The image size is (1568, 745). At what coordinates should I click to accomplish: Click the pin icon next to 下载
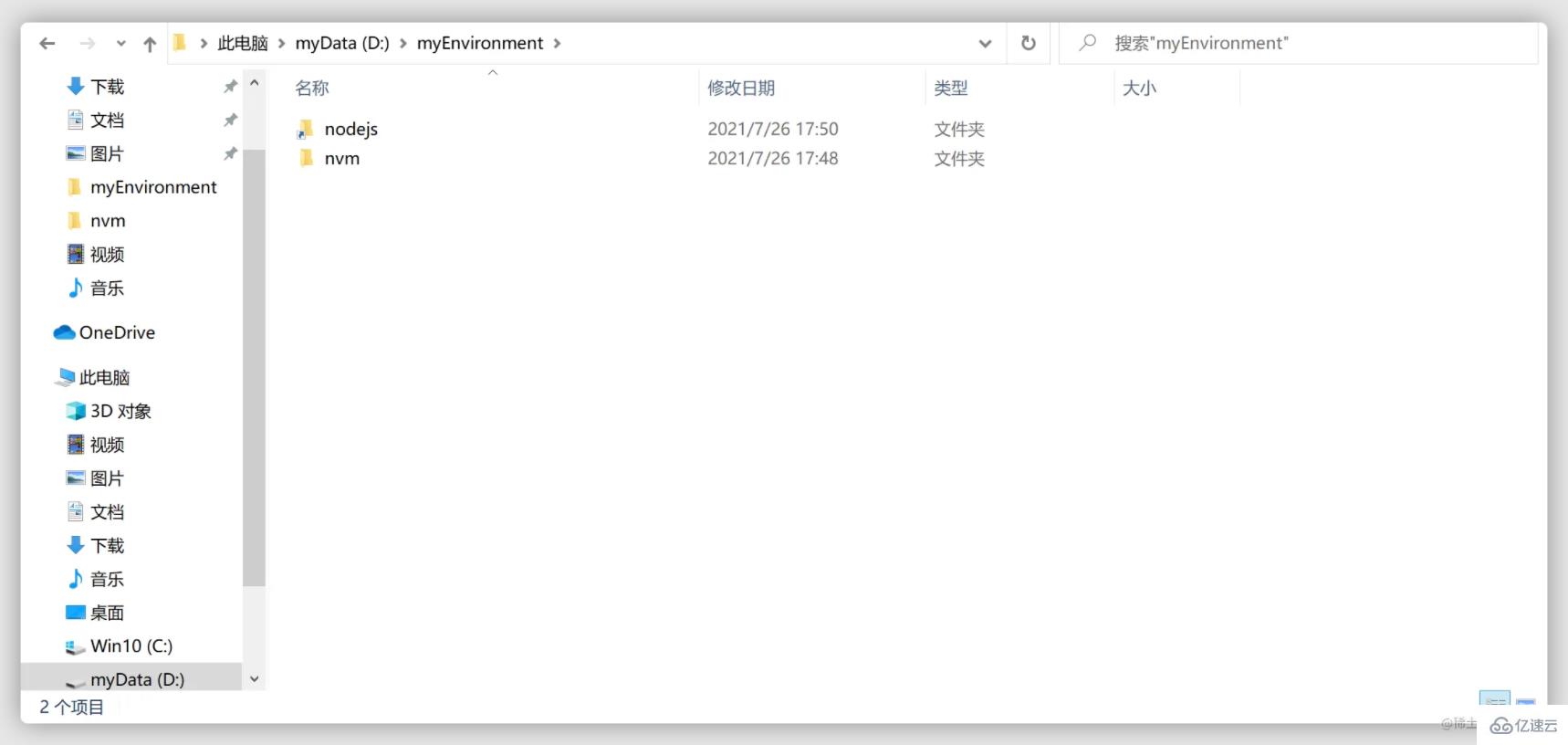point(230,86)
